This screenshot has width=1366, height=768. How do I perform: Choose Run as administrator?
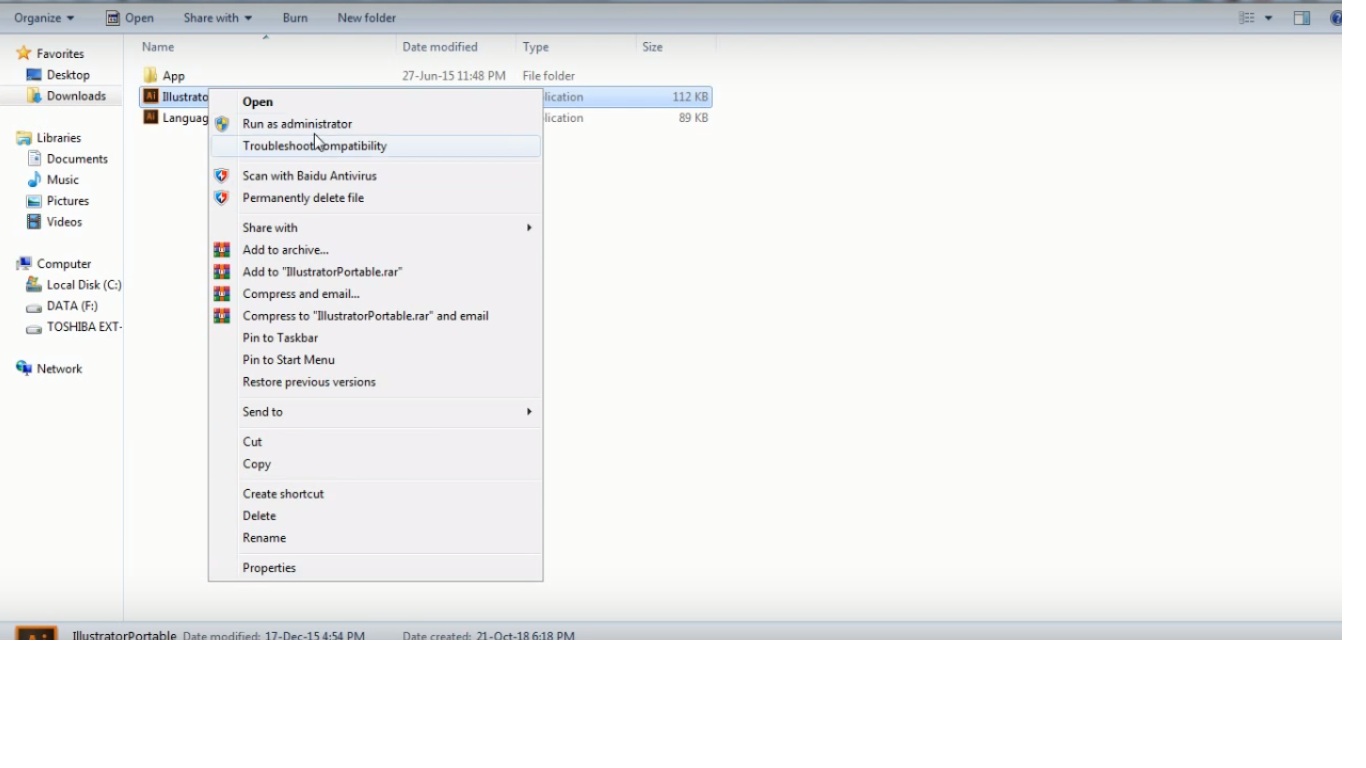click(297, 124)
